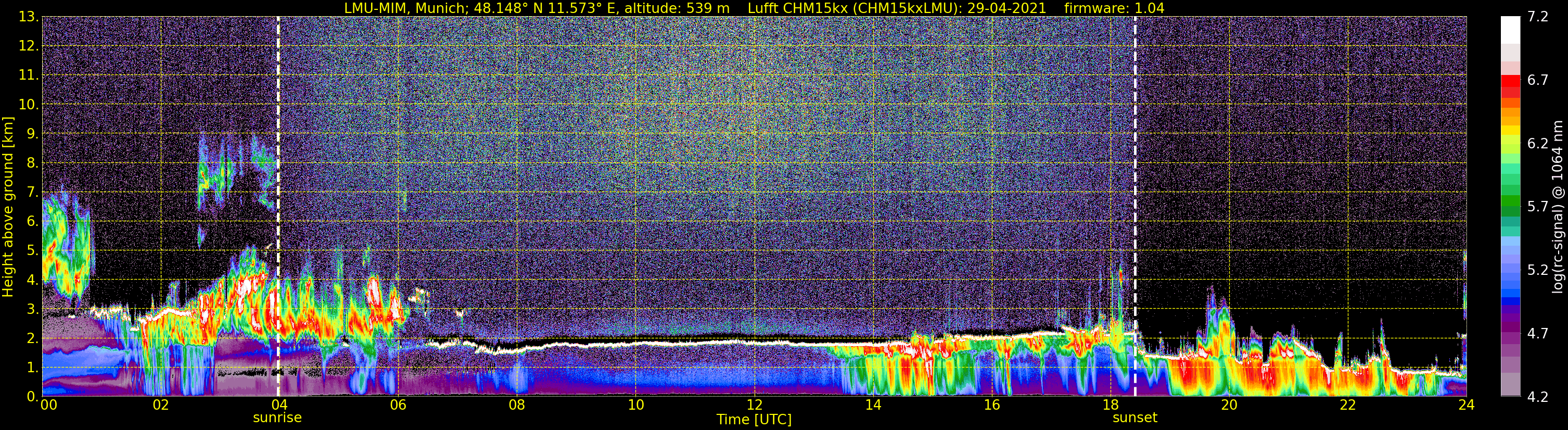Viewport: 1568px width, 430px height.
Task: Click the "LMU-MIM, Munich" station title text
Action: coord(406,8)
